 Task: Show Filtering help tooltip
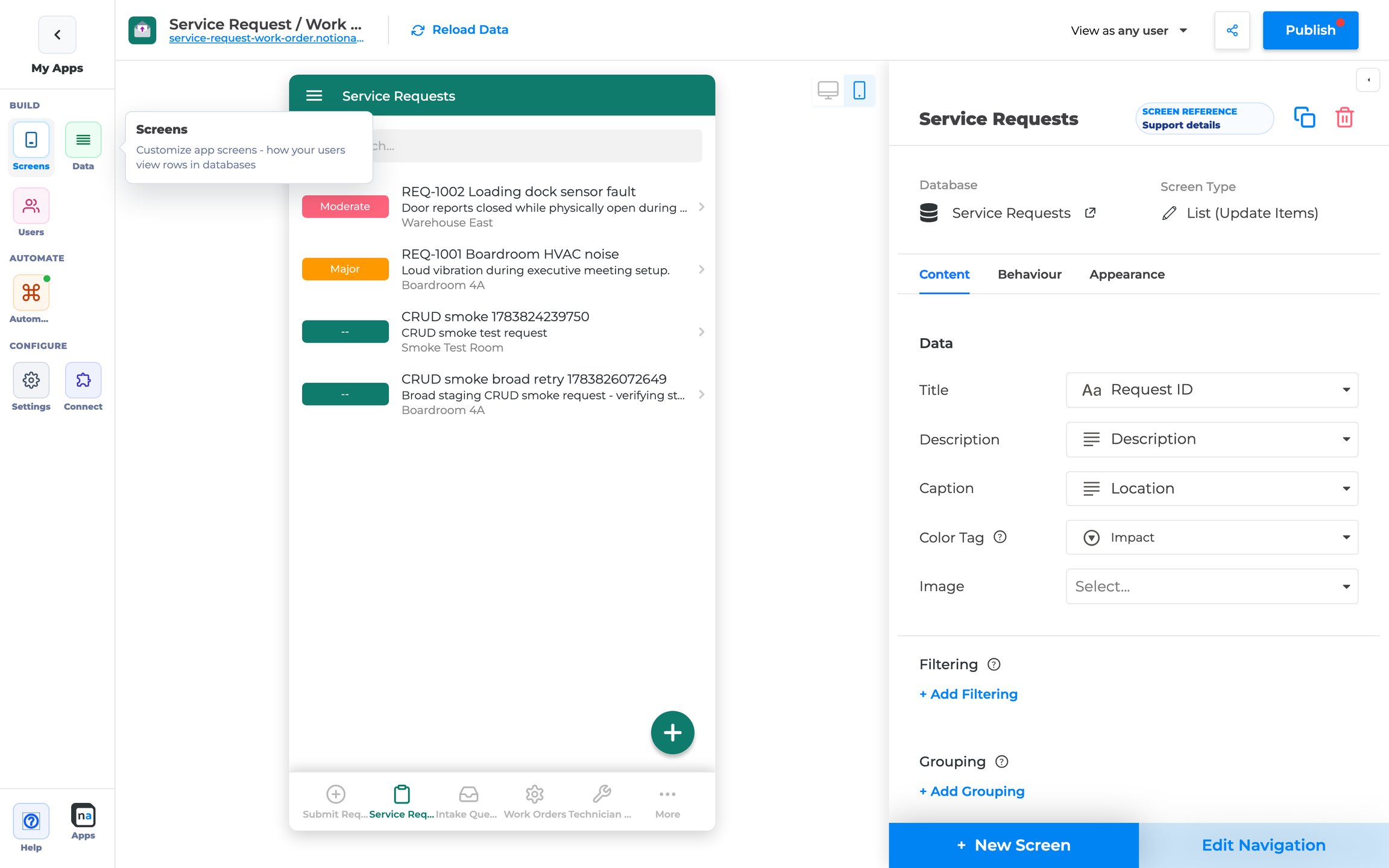(x=994, y=664)
